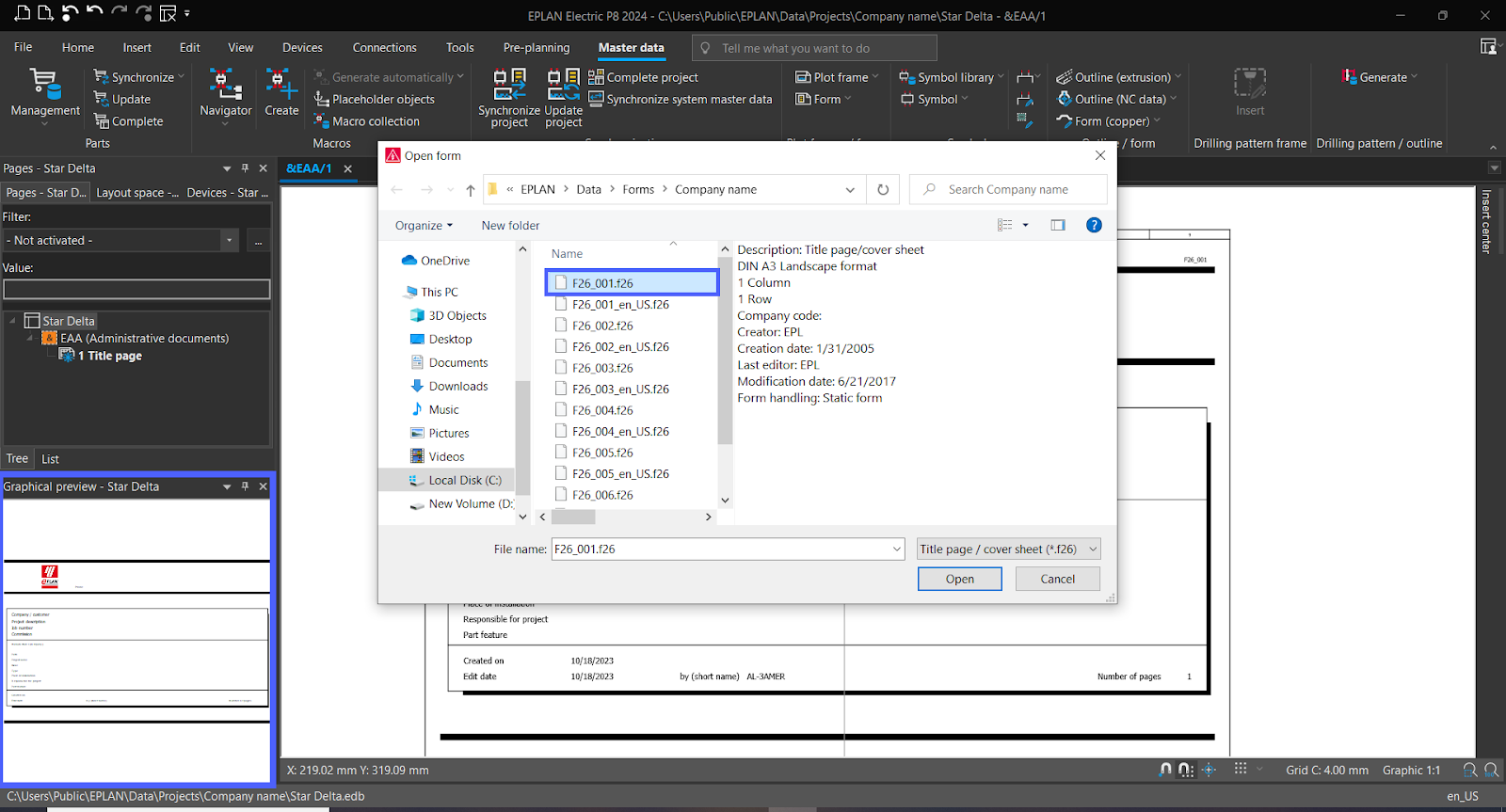Open Form (copper) dropdown
The image size is (1506, 812).
(1108, 121)
